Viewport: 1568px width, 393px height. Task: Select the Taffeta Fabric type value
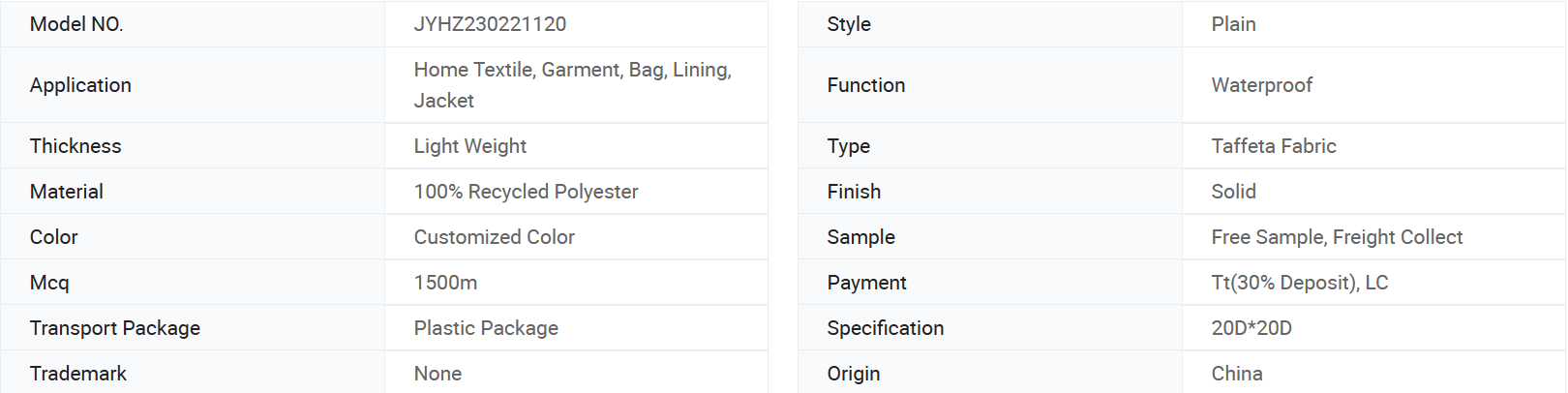click(x=1274, y=146)
